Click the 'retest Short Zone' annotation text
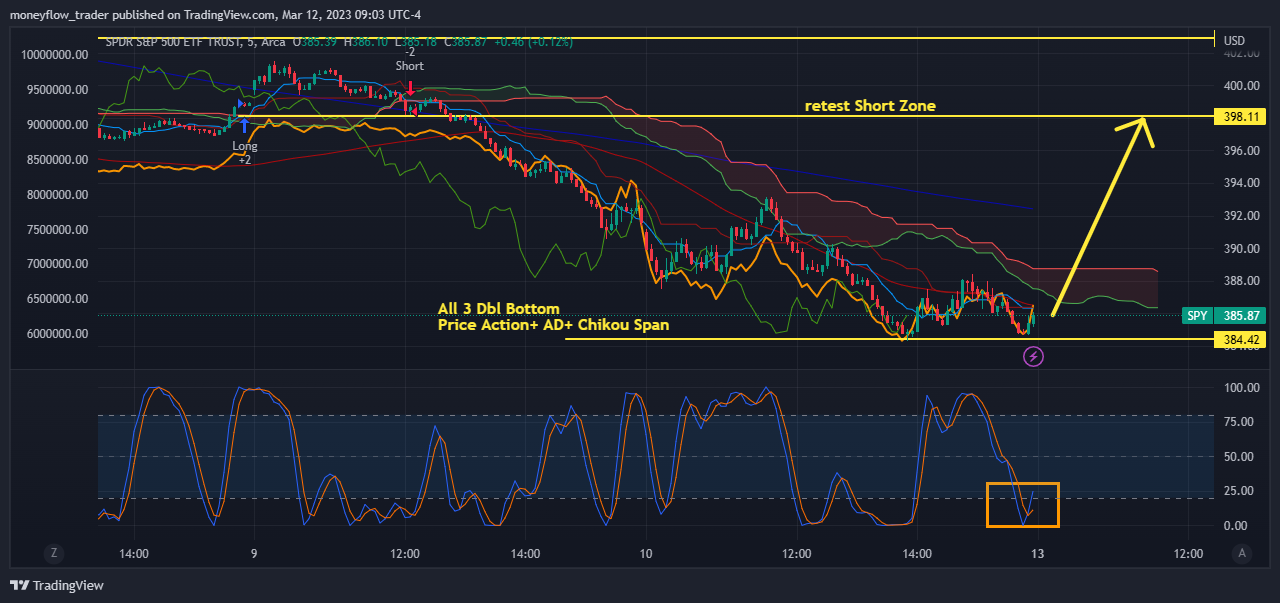Image resolution: width=1280 pixels, height=603 pixels. click(x=870, y=106)
